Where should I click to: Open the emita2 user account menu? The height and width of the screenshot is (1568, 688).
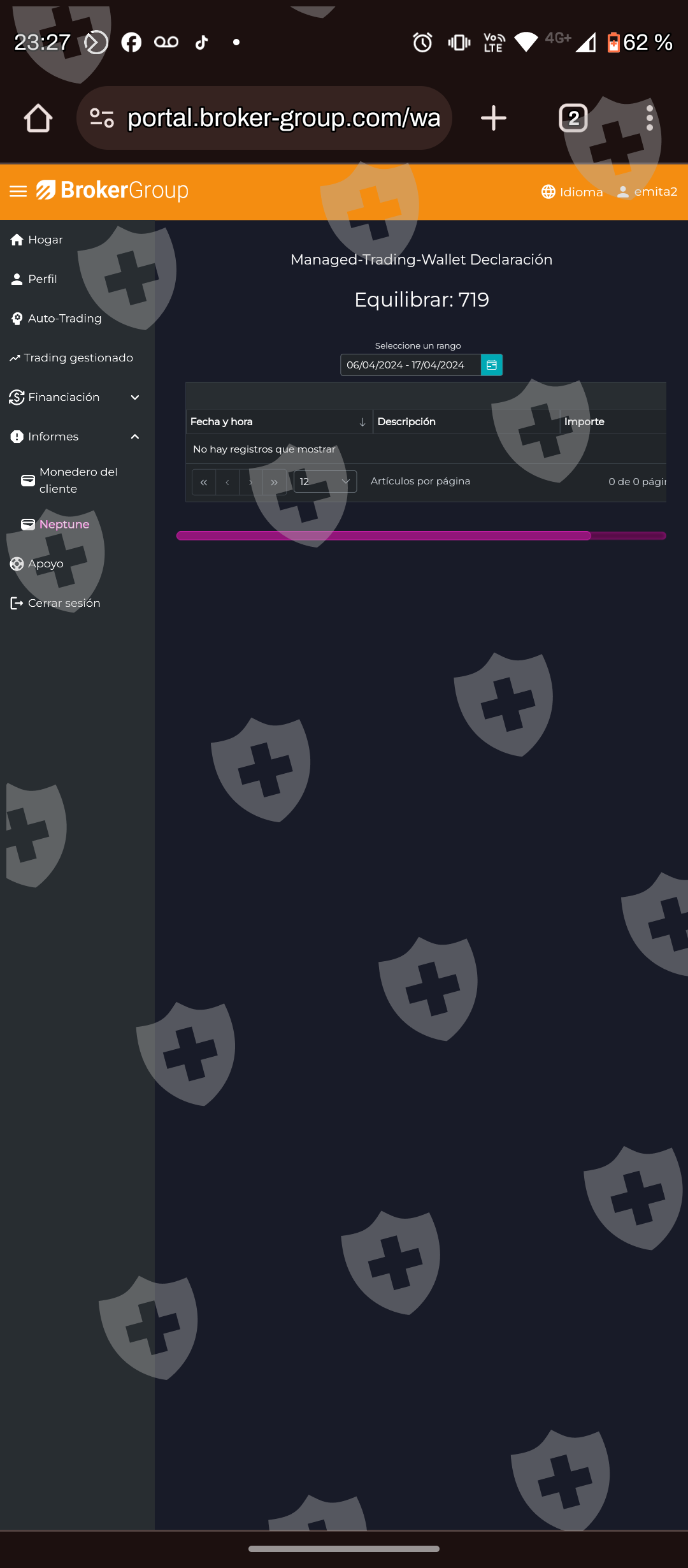(647, 192)
